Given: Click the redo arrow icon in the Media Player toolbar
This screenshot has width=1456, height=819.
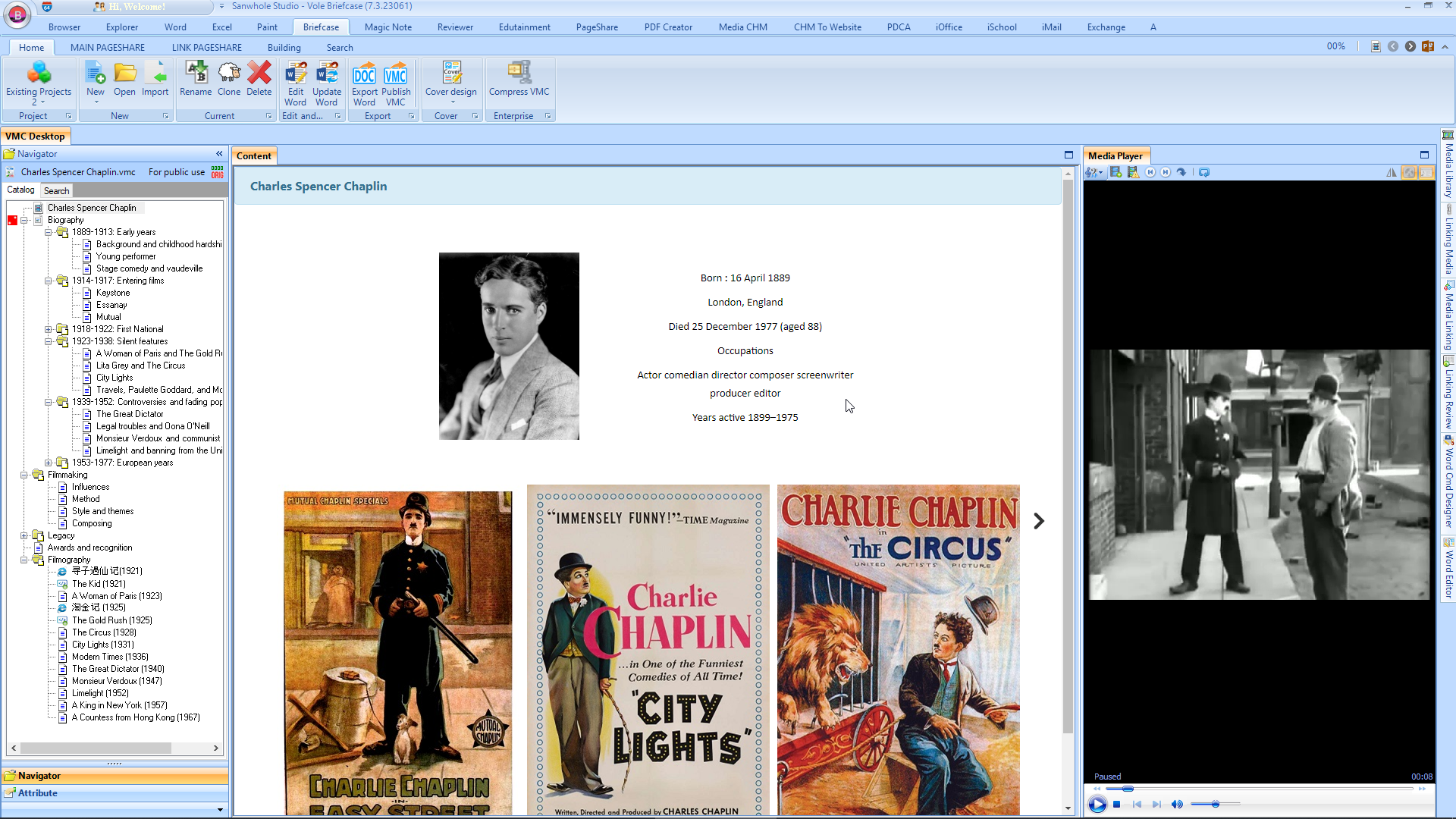Looking at the screenshot, I should pyautogui.click(x=1181, y=173).
